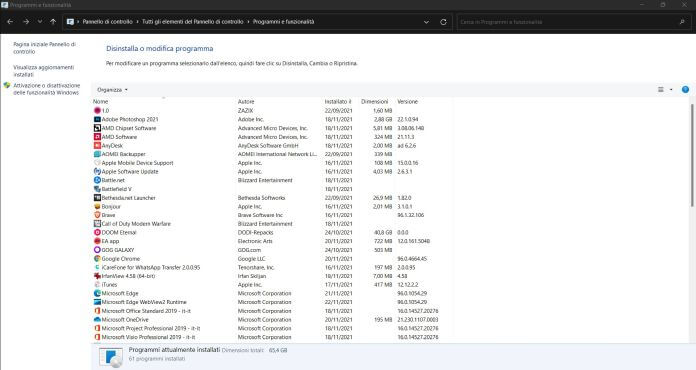Open the view options dropdown arrow
Viewport: 696px width, 370px height.
(671, 90)
